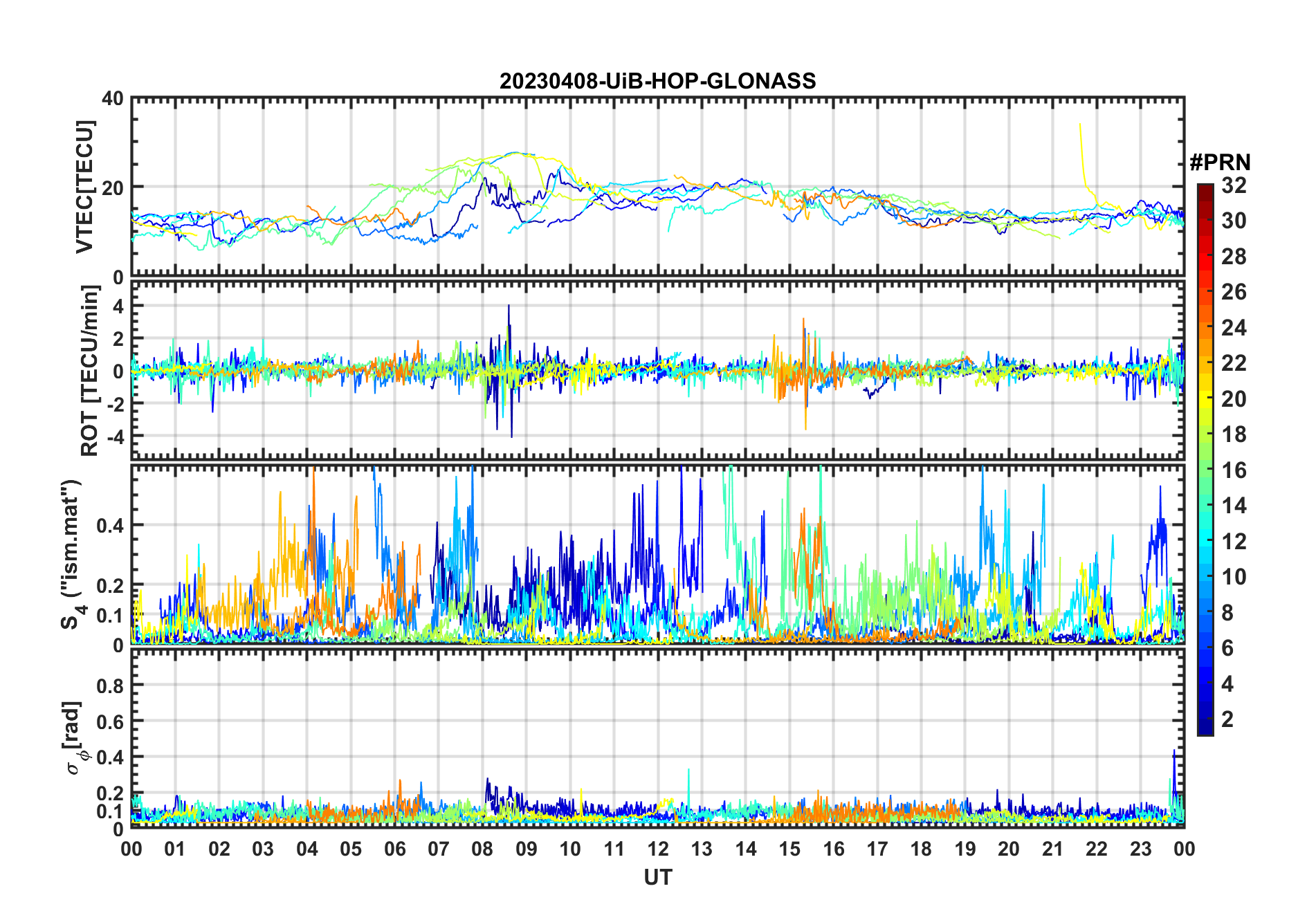Screen dimensions: 1316x920
Task: Click the 12 hour tick label on the UT axis
Action: click(x=658, y=849)
